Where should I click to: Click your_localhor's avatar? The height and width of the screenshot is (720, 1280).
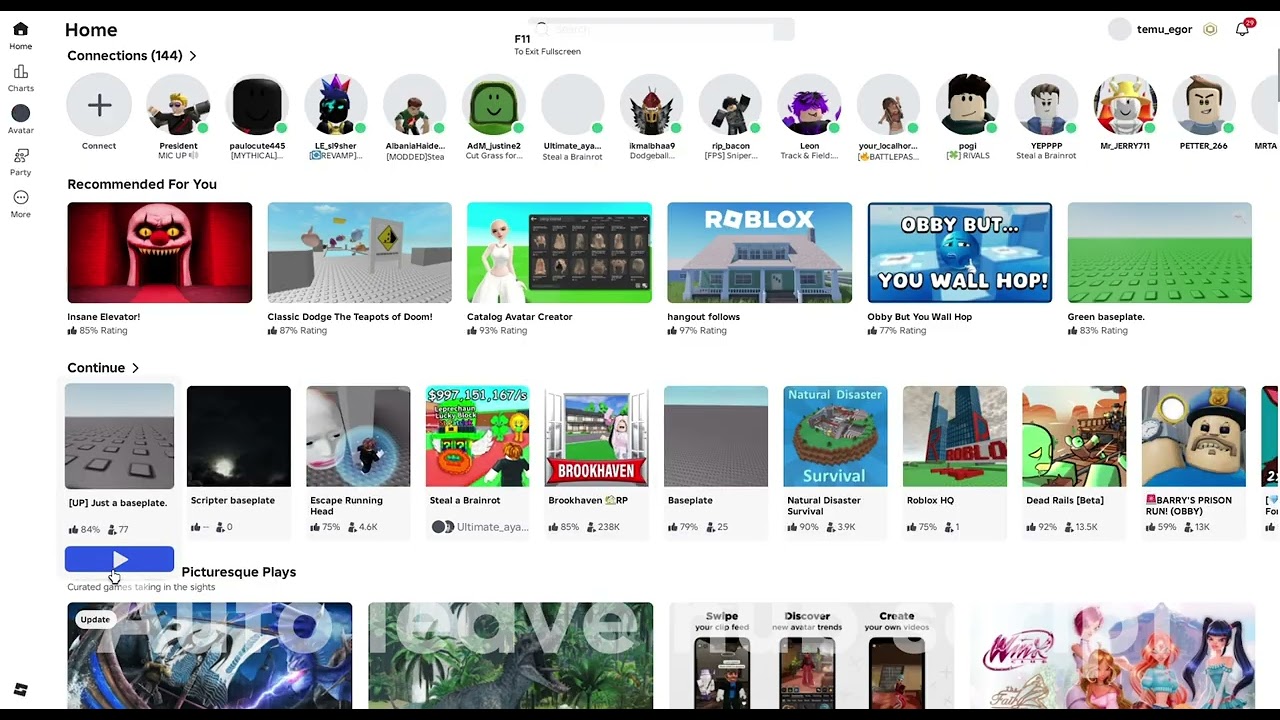(889, 105)
